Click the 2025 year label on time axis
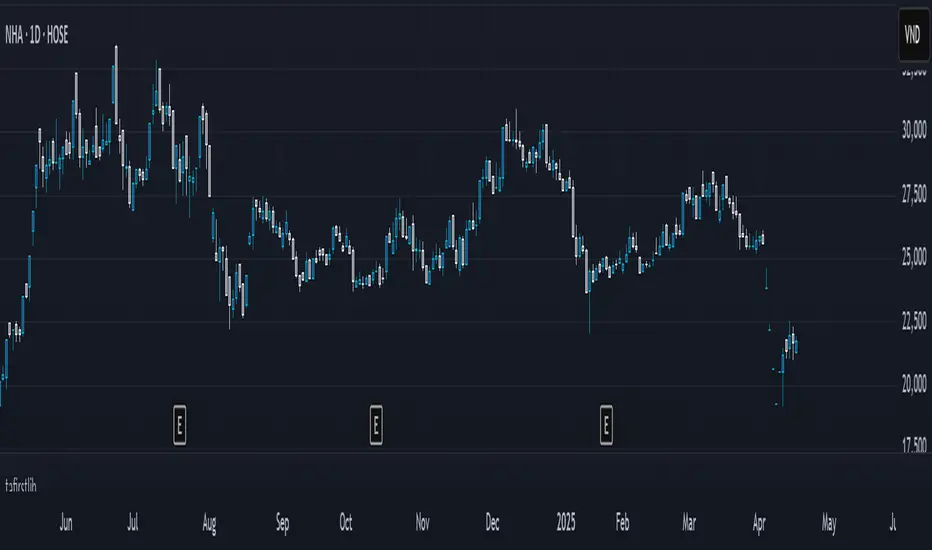 [566, 523]
